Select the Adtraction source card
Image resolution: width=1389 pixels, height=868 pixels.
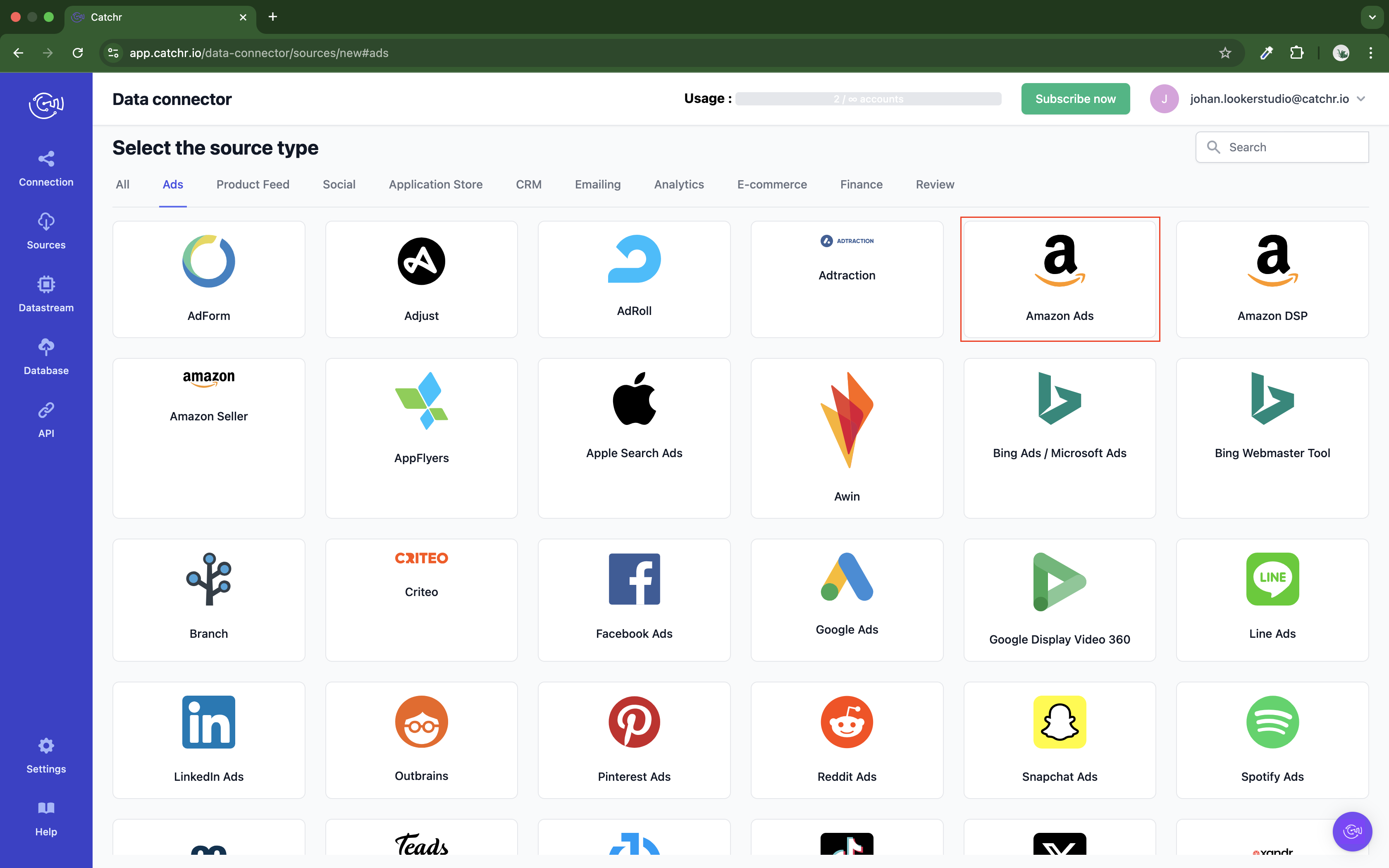(x=847, y=279)
